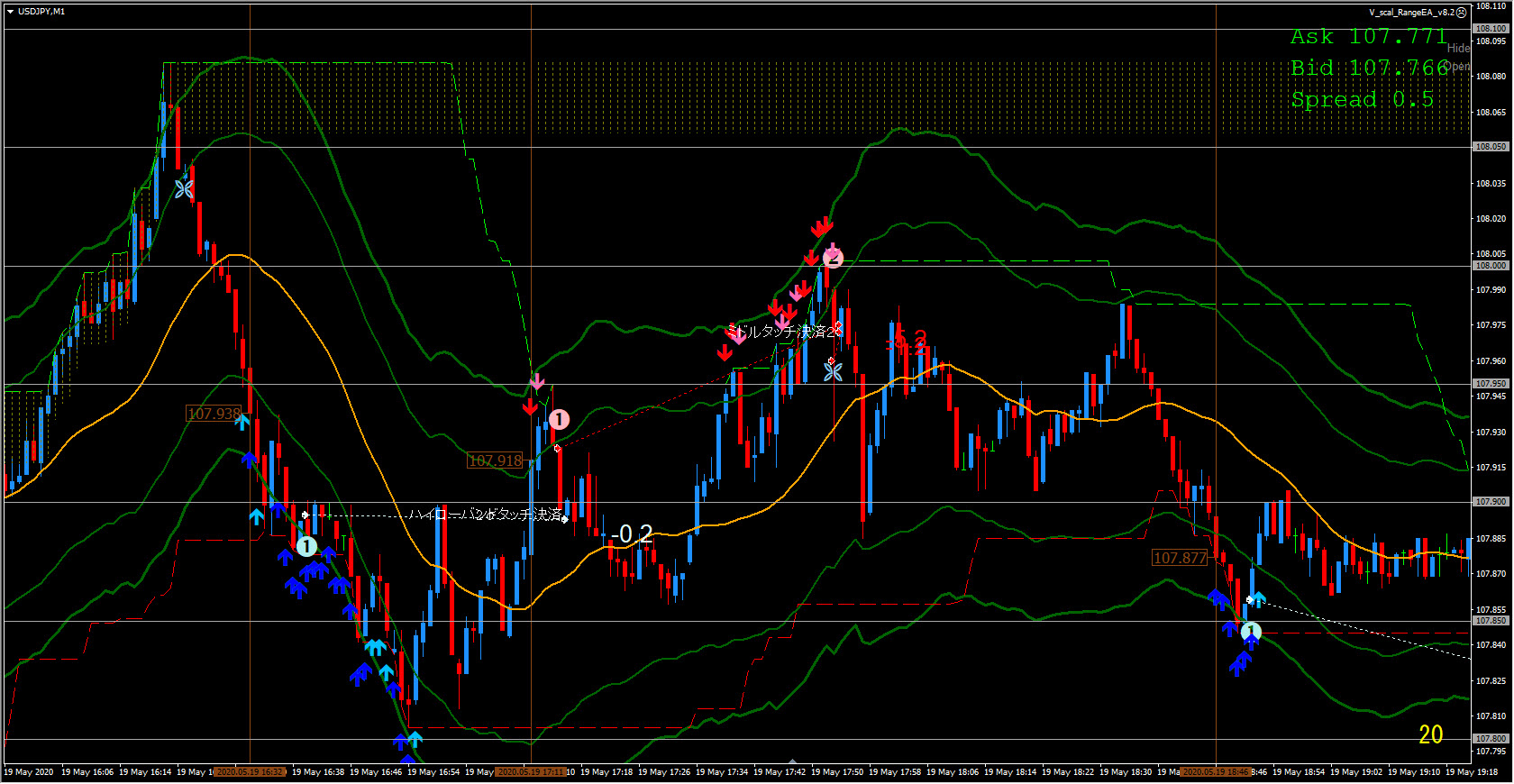Click the USDJPY,M1 chart title
Image resolution: width=1514 pixels, height=784 pixels.
pos(41,12)
